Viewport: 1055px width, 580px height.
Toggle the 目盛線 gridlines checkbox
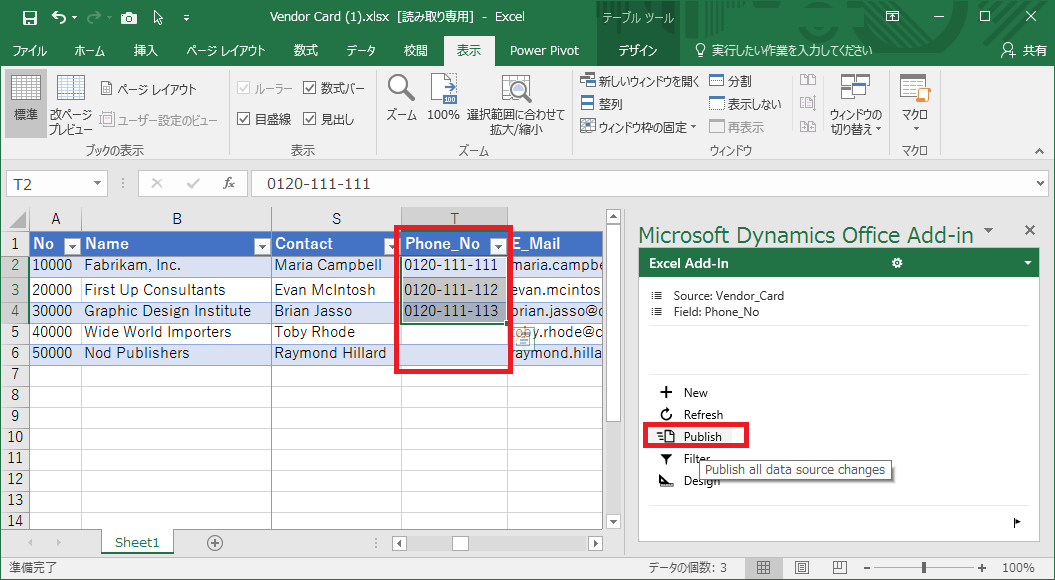click(244, 119)
